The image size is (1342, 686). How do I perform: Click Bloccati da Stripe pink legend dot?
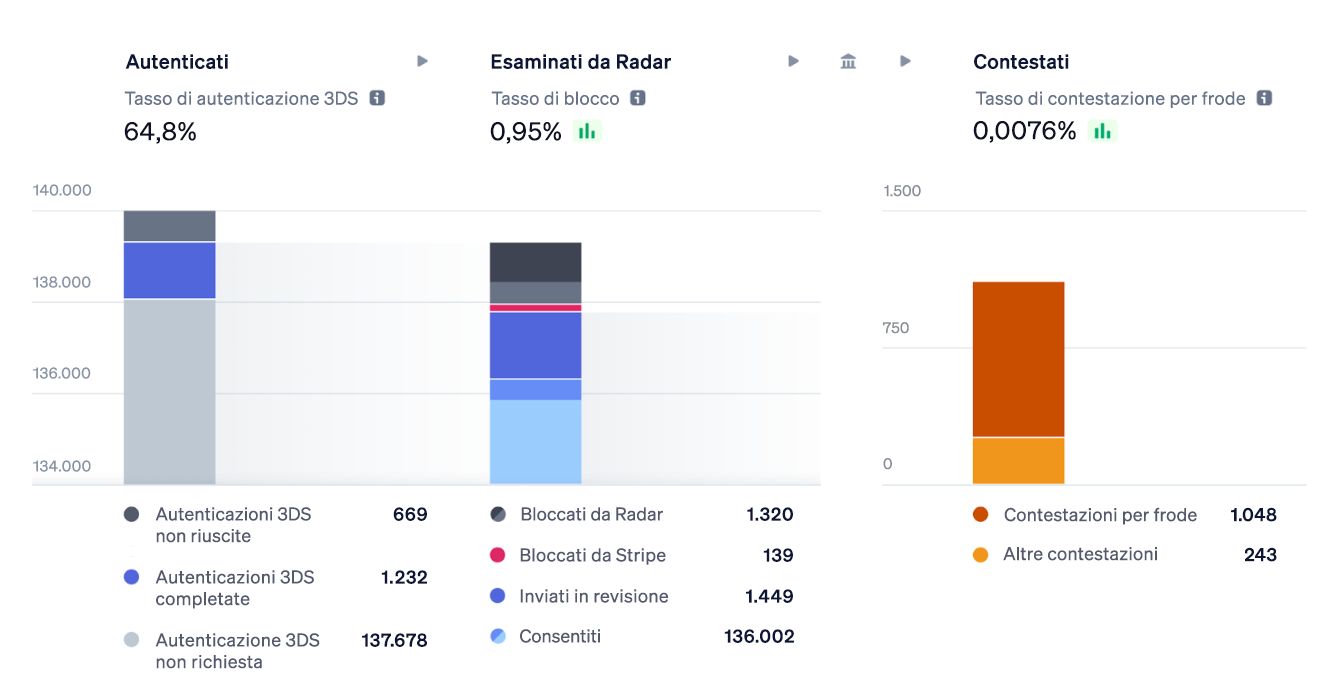click(498, 555)
